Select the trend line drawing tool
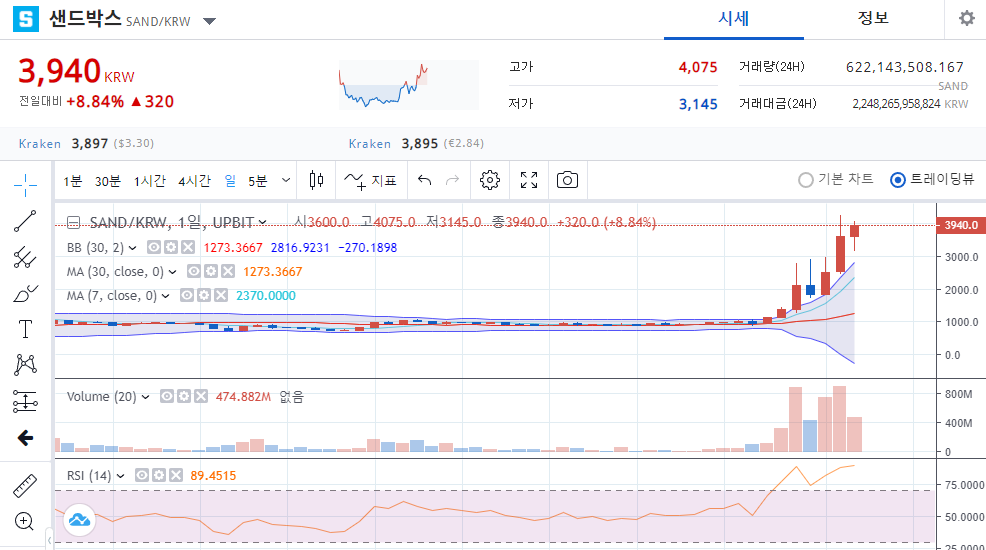986x550 pixels. click(x=25, y=221)
